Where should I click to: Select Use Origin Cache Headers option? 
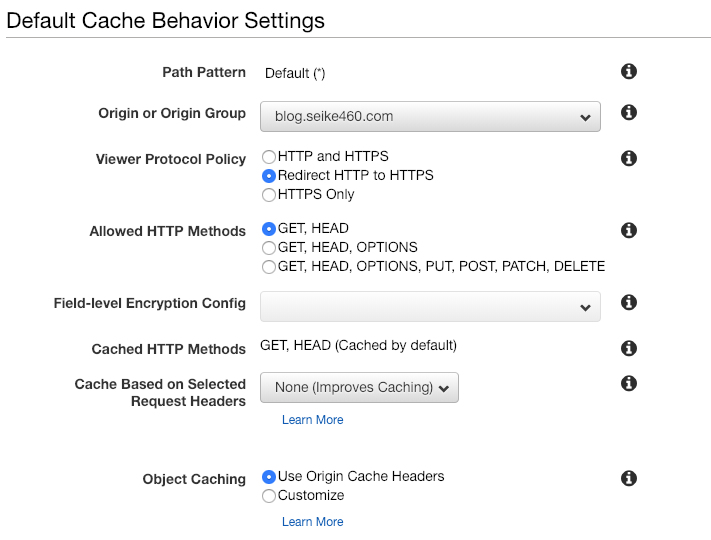(x=269, y=477)
